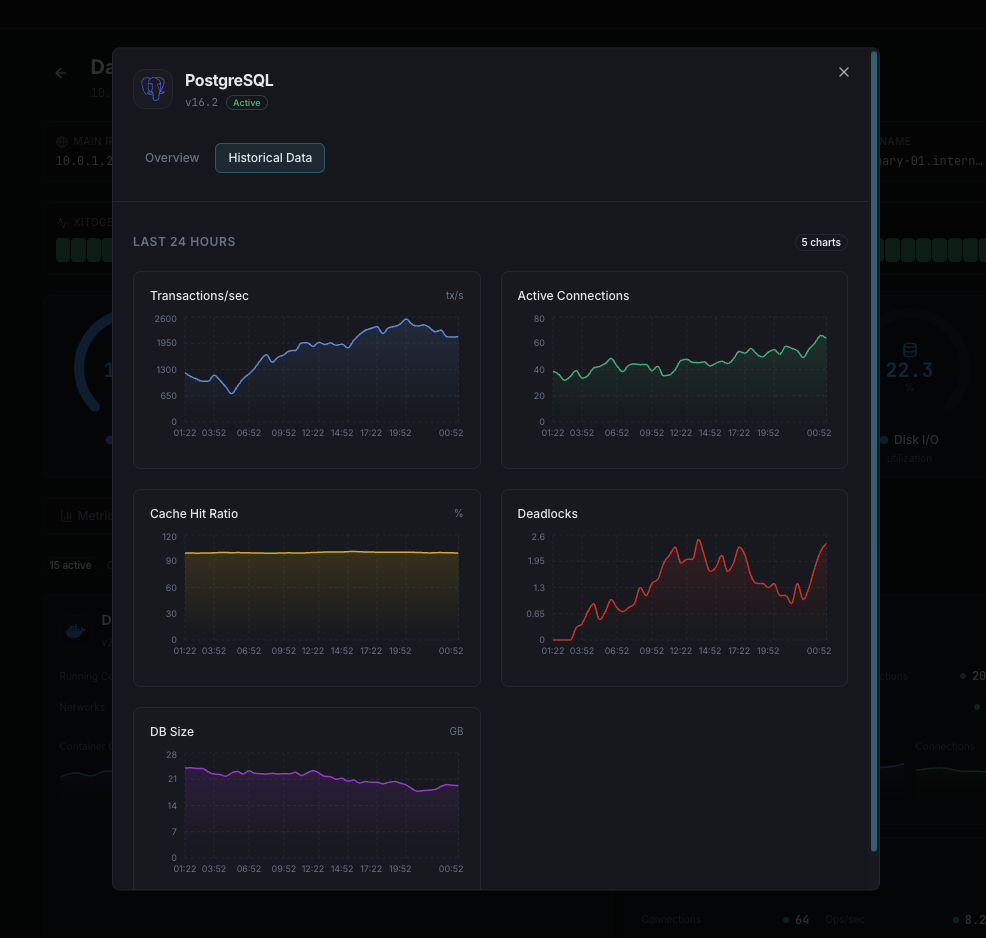The width and height of the screenshot is (986, 938).
Task: Click the Docker whale icon
Action: pyautogui.click(x=75, y=630)
